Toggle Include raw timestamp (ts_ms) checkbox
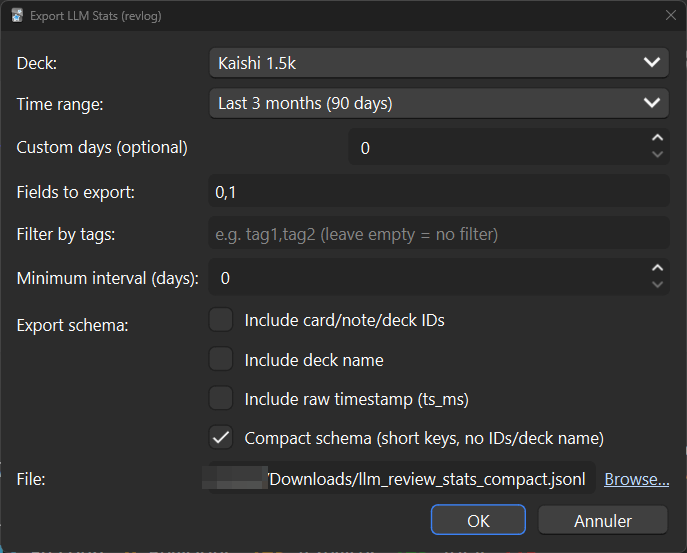Image resolution: width=687 pixels, height=553 pixels. pyautogui.click(x=221, y=399)
